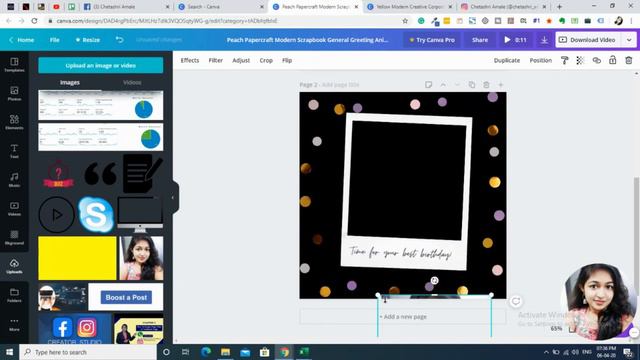Screen dimensions: 640x360
Task: Click the Windows taskbar search box
Action: [88, 352]
